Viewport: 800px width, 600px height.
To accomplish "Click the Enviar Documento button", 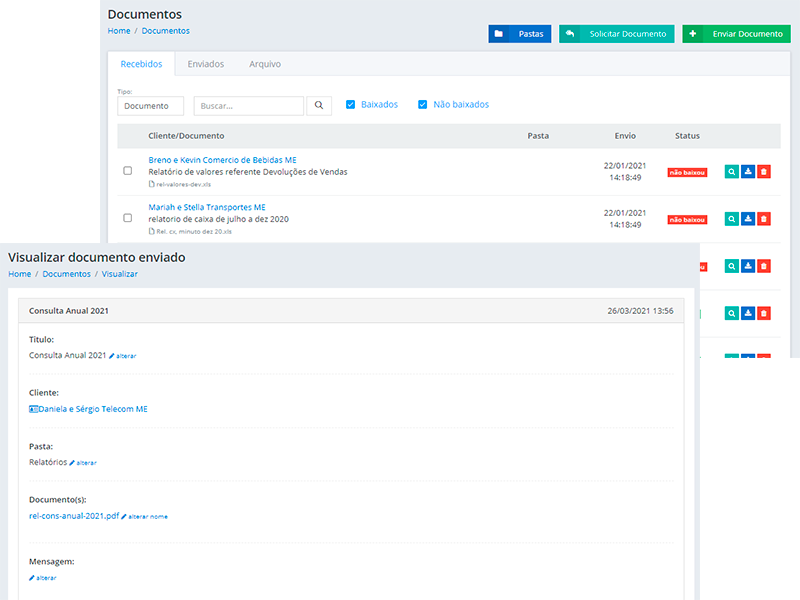I will coord(736,34).
